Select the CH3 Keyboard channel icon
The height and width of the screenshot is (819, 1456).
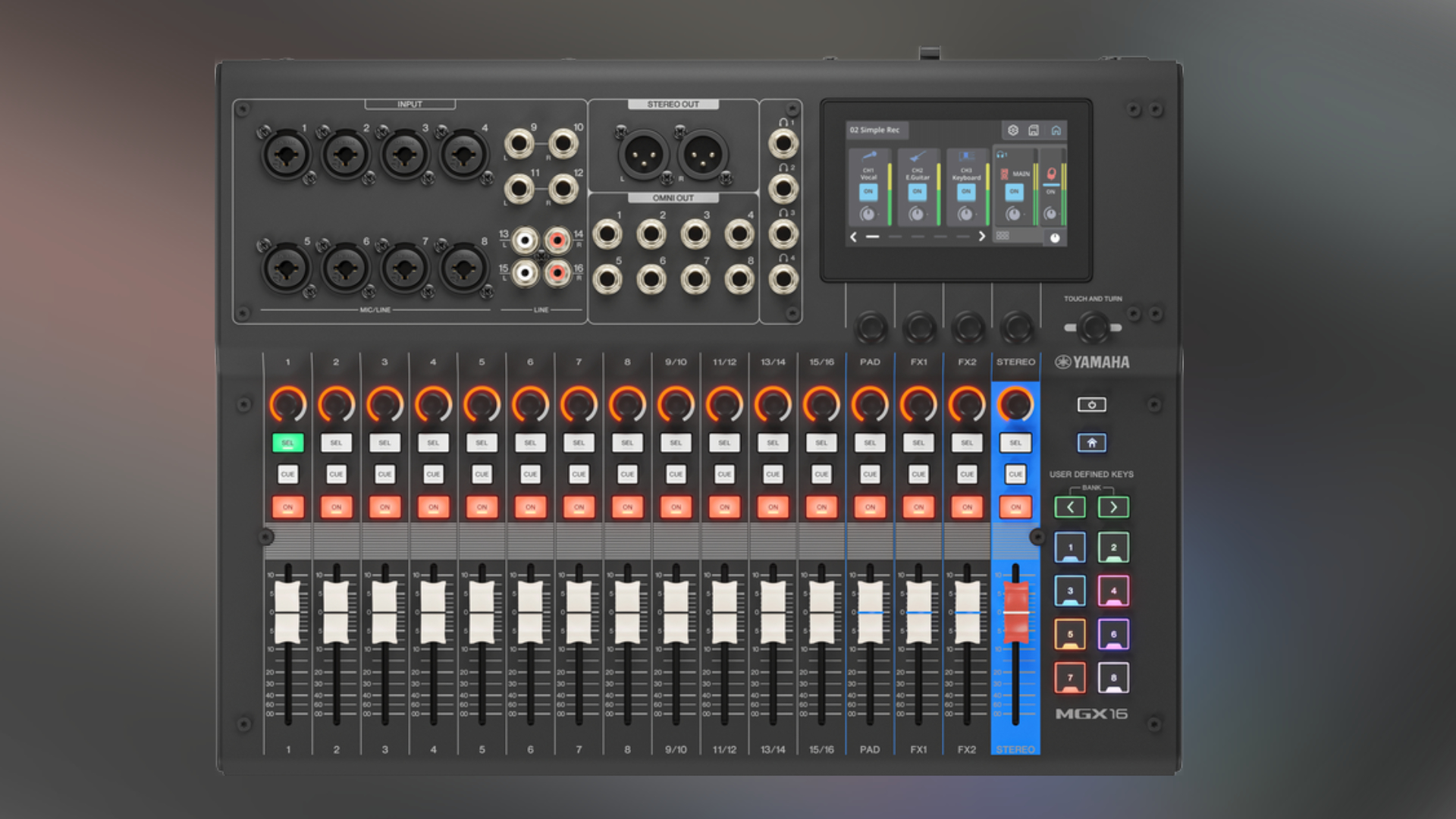[968, 155]
